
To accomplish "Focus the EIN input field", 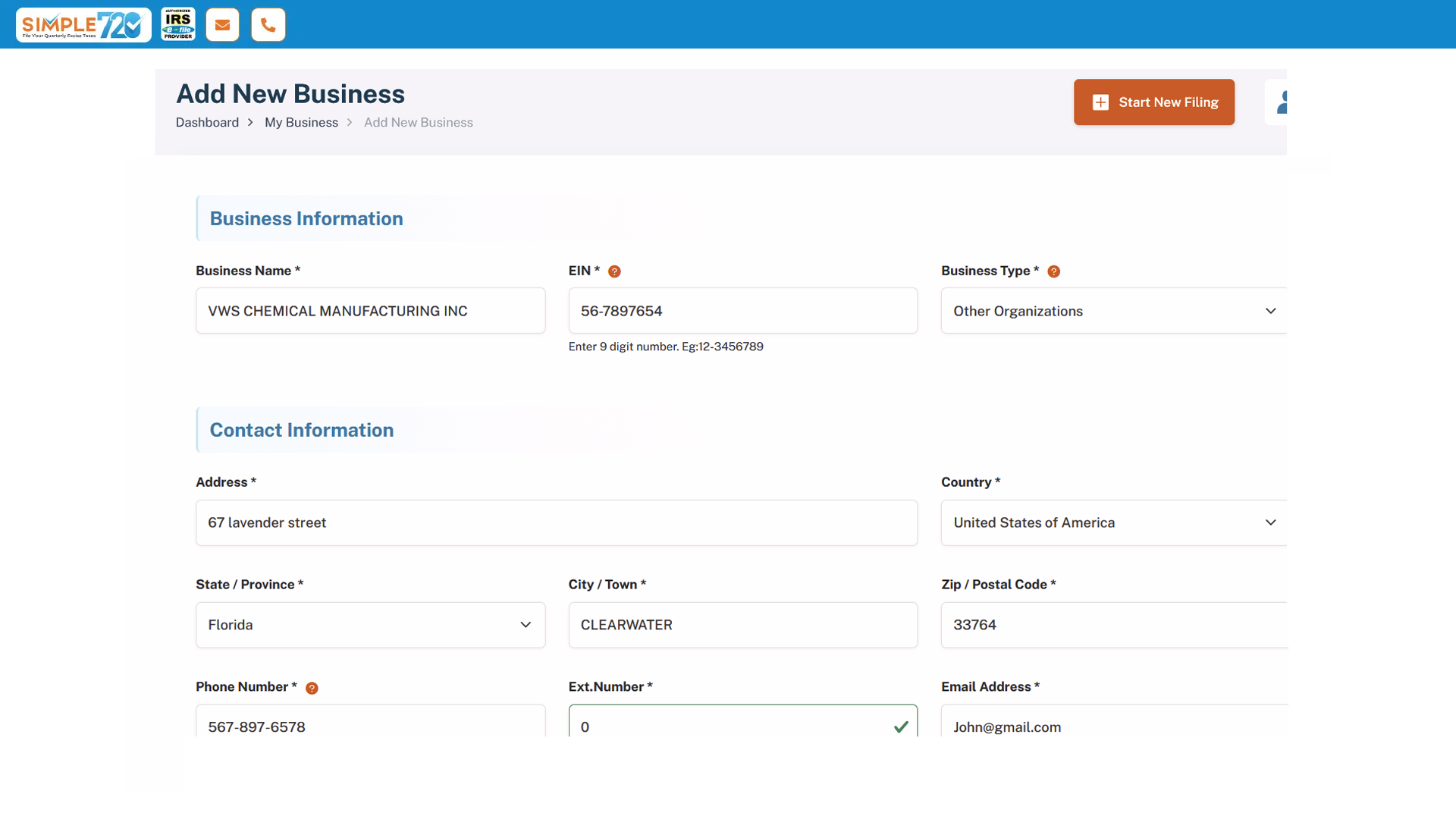I will coord(743,311).
